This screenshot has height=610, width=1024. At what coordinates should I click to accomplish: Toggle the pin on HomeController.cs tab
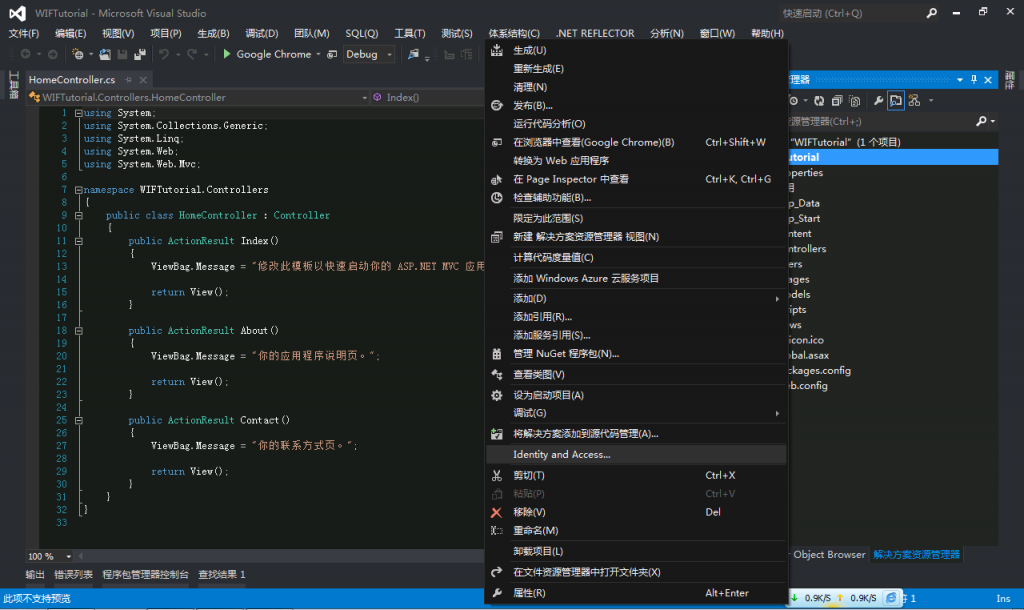[128, 80]
